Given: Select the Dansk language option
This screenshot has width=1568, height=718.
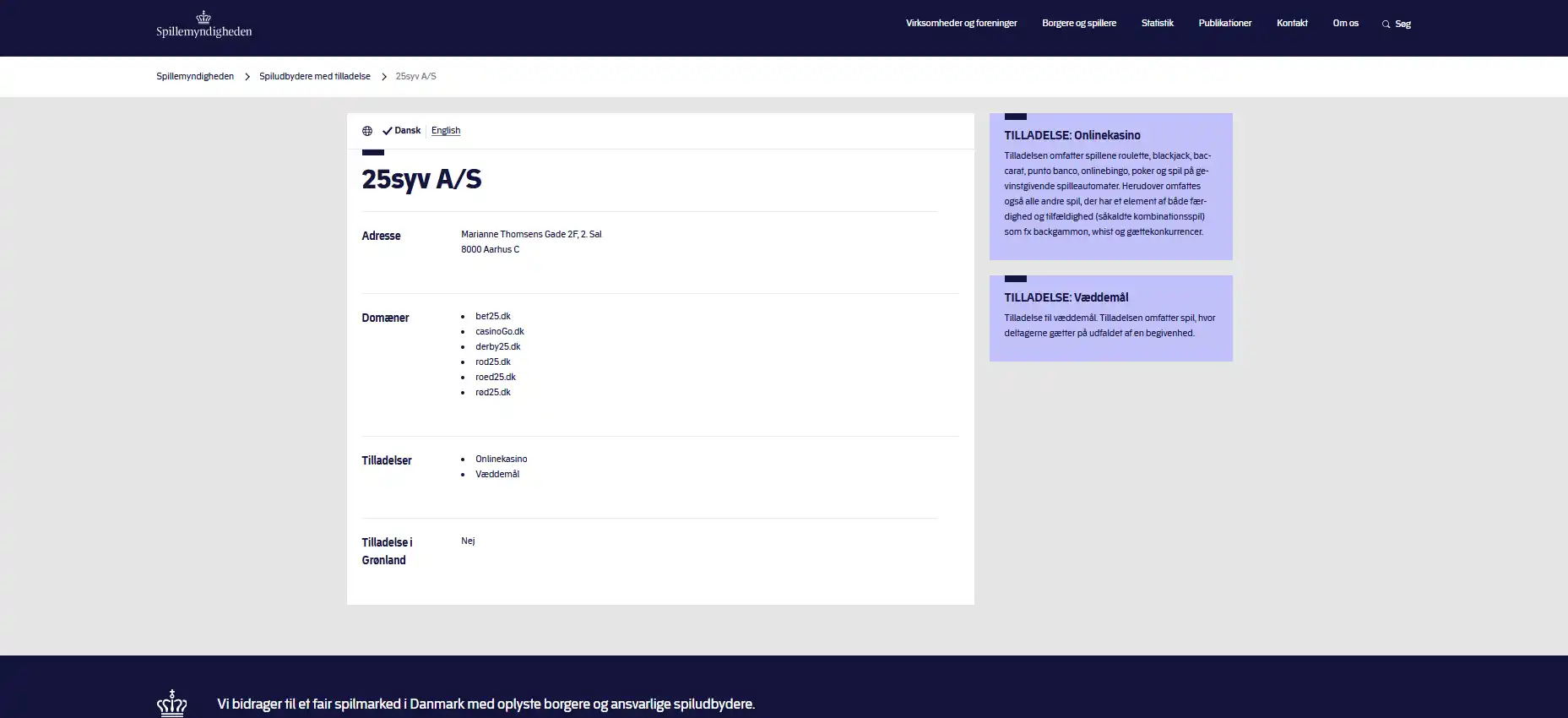Looking at the screenshot, I should [x=402, y=131].
